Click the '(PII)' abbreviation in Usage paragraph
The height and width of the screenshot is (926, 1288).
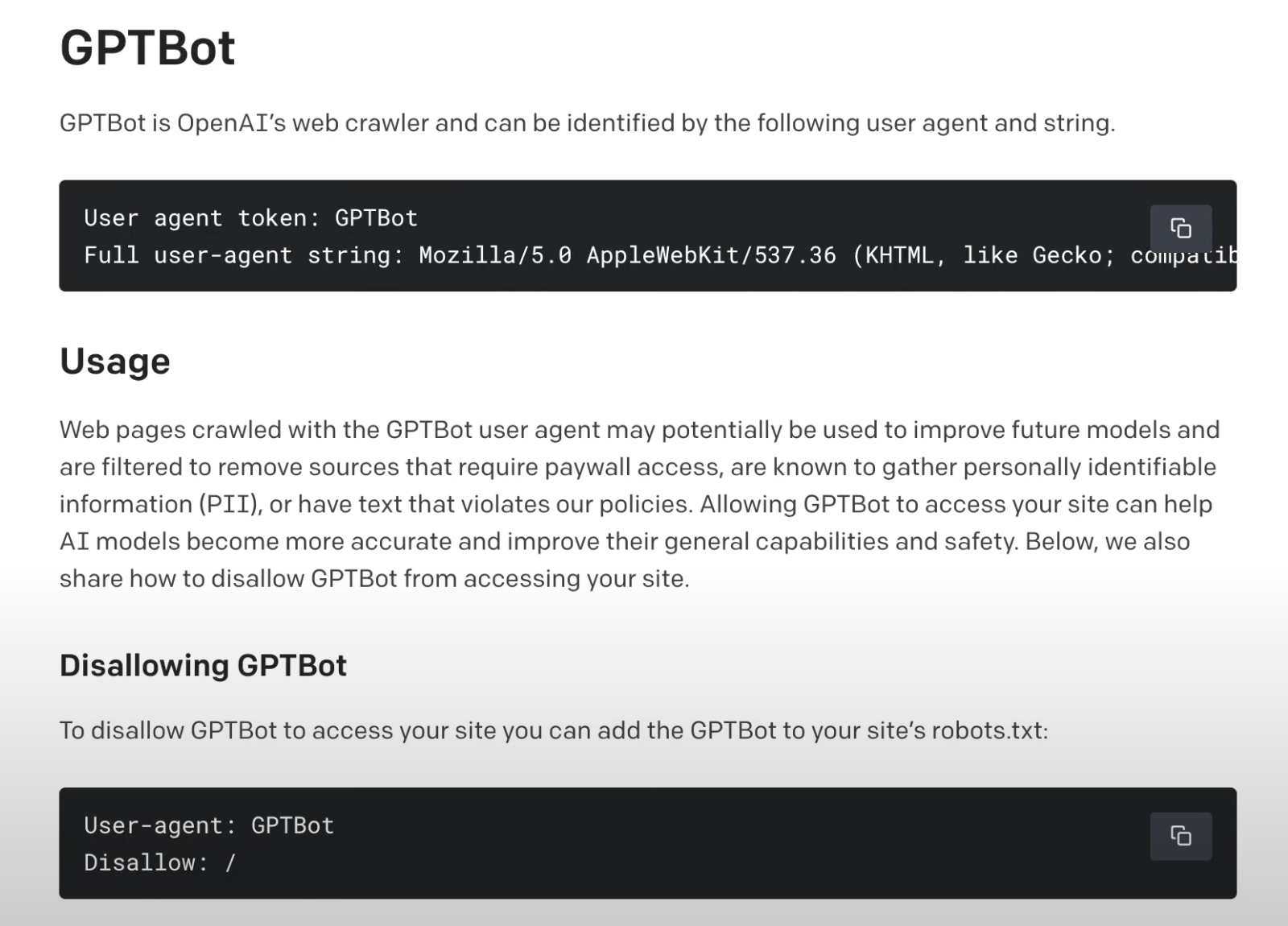[230, 504]
